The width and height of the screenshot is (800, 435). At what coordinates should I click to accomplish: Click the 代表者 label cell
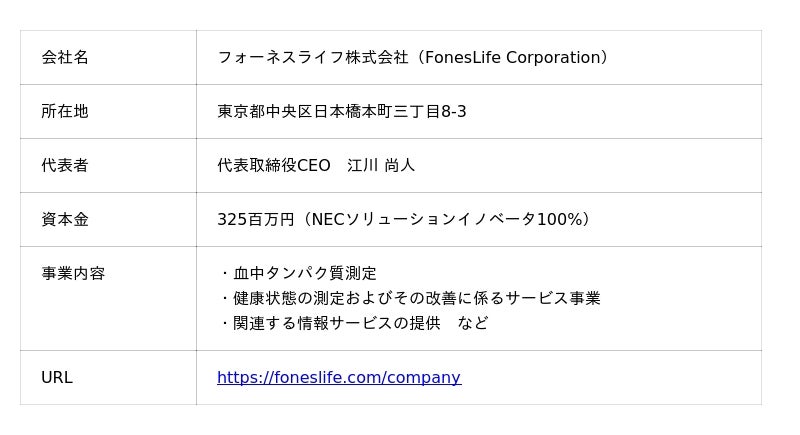[x=65, y=166]
